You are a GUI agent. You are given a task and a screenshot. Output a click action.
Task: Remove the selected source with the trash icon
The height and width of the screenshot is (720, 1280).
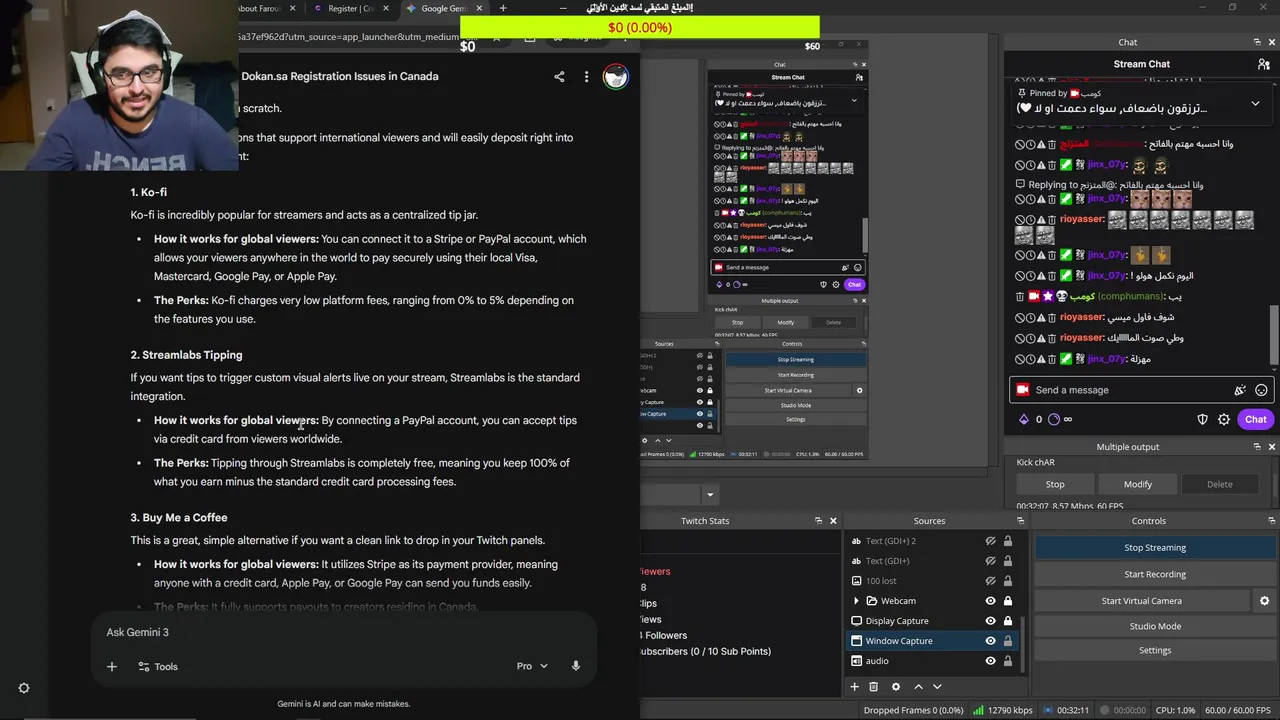pyautogui.click(x=873, y=687)
